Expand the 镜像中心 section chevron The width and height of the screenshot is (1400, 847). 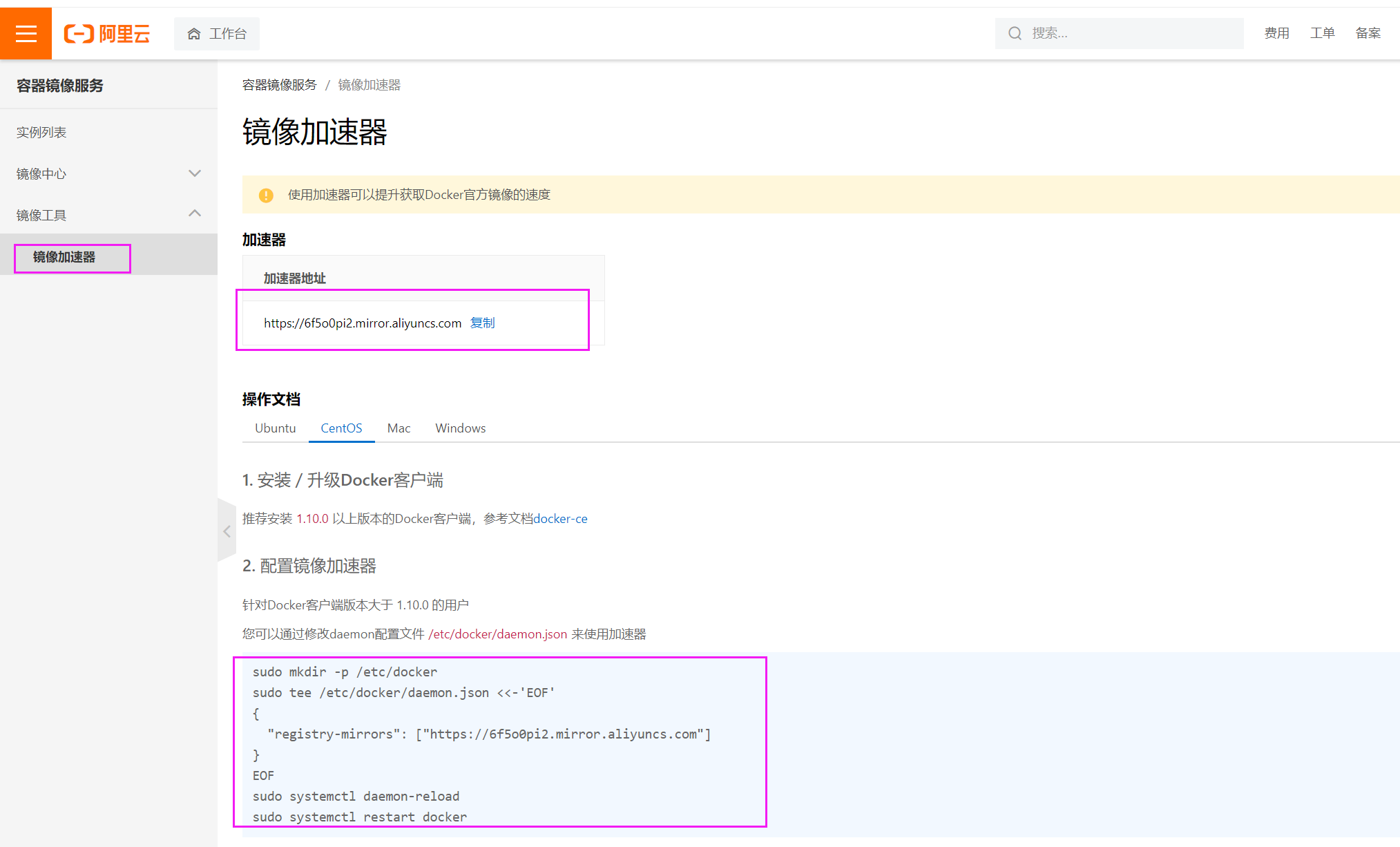(195, 173)
